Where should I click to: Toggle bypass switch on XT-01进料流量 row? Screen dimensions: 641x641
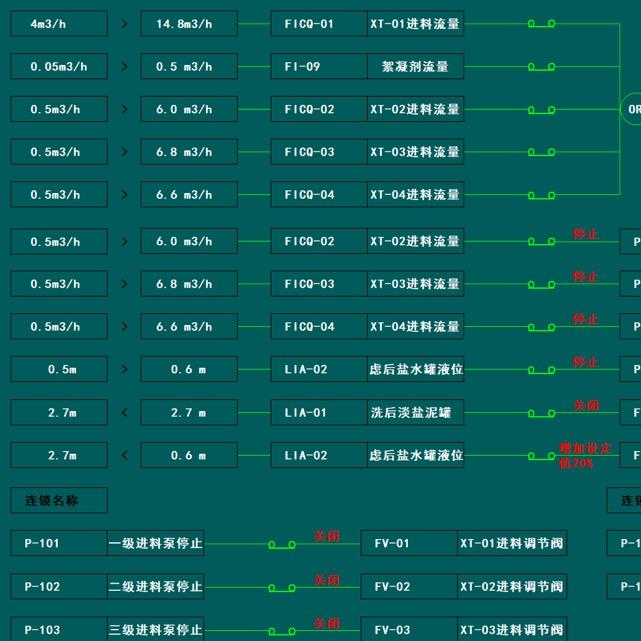click(x=541, y=24)
